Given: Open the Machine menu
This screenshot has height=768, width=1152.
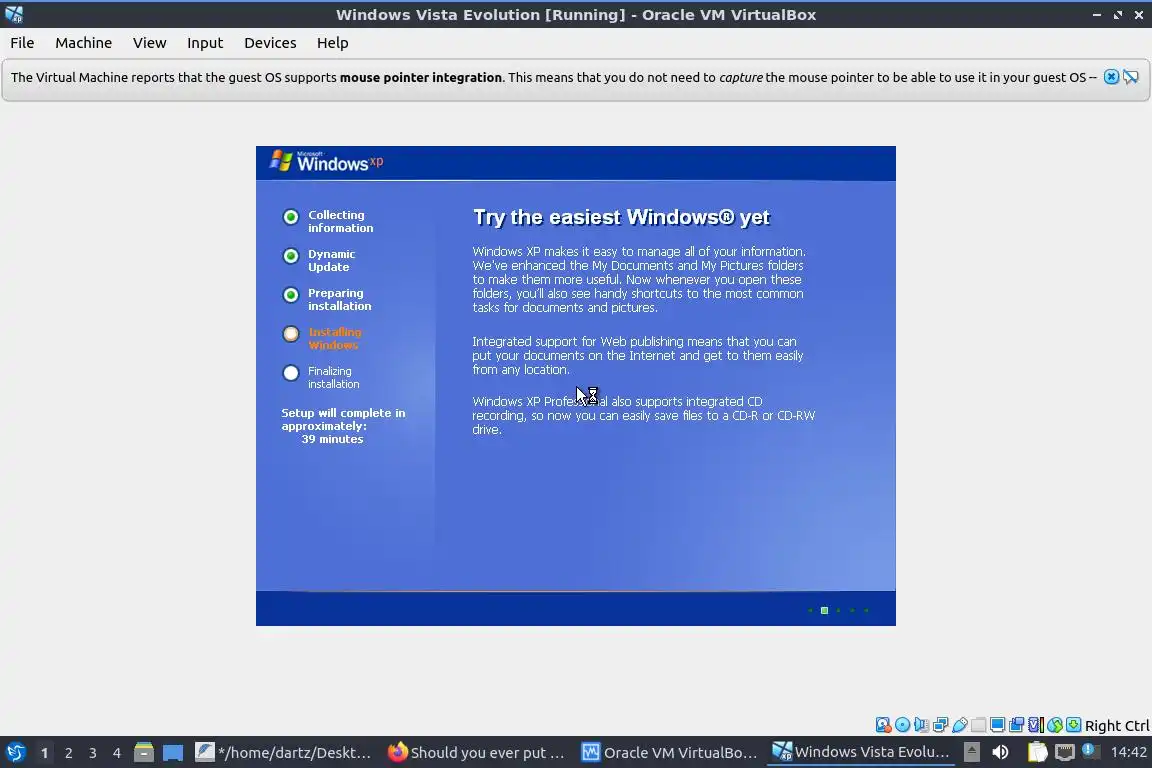Looking at the screenshot, I should pos(83,43).
